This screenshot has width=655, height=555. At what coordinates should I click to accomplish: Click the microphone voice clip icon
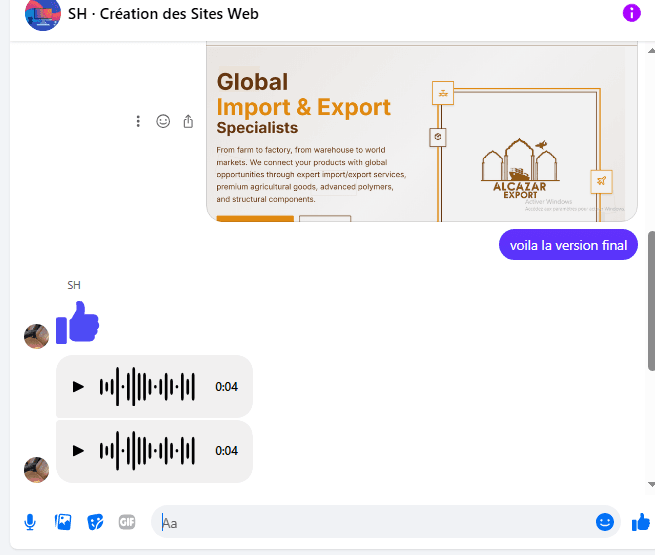[30, 522]
